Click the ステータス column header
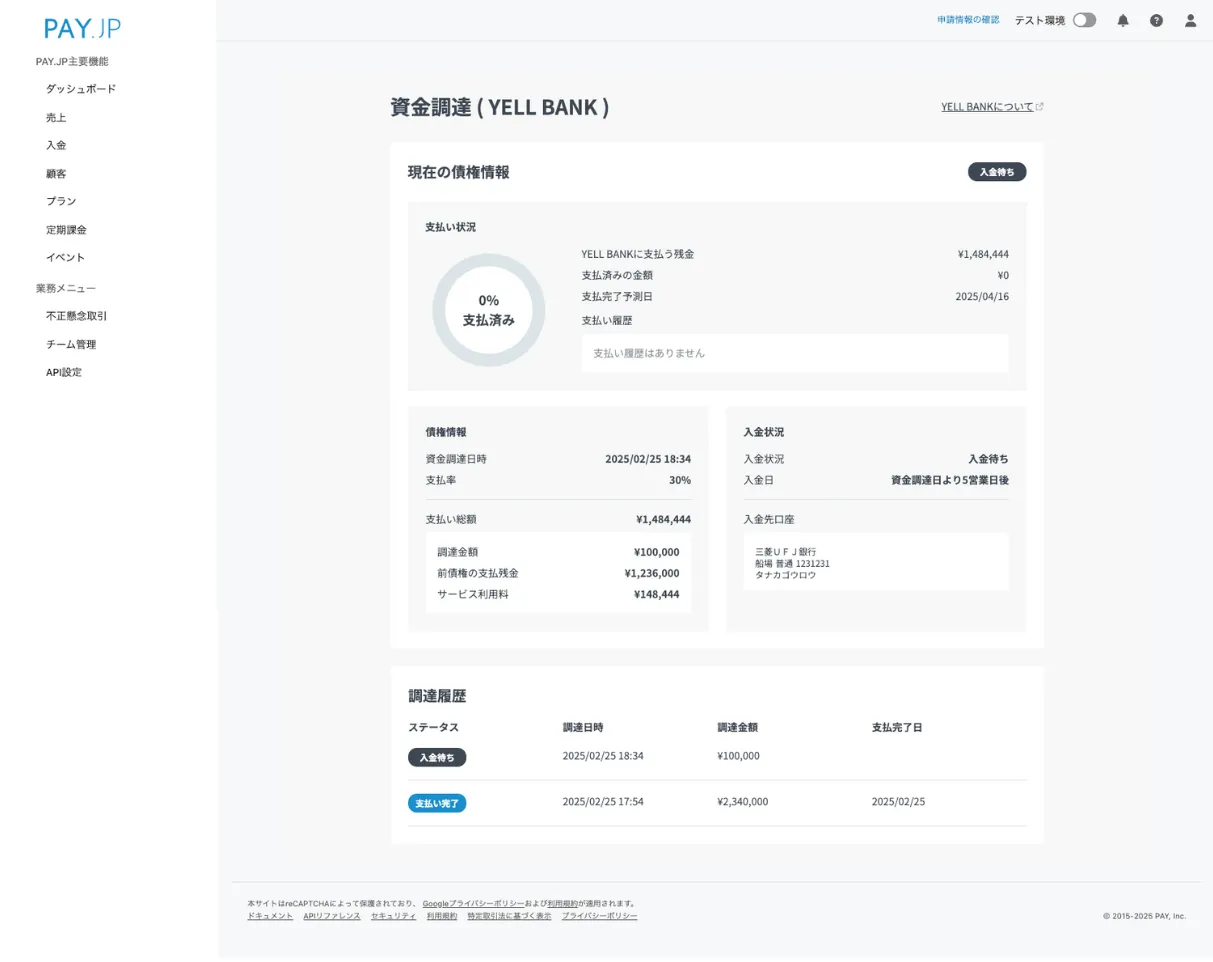Viewport: 1213px width, 962px height. pos(434,727)
